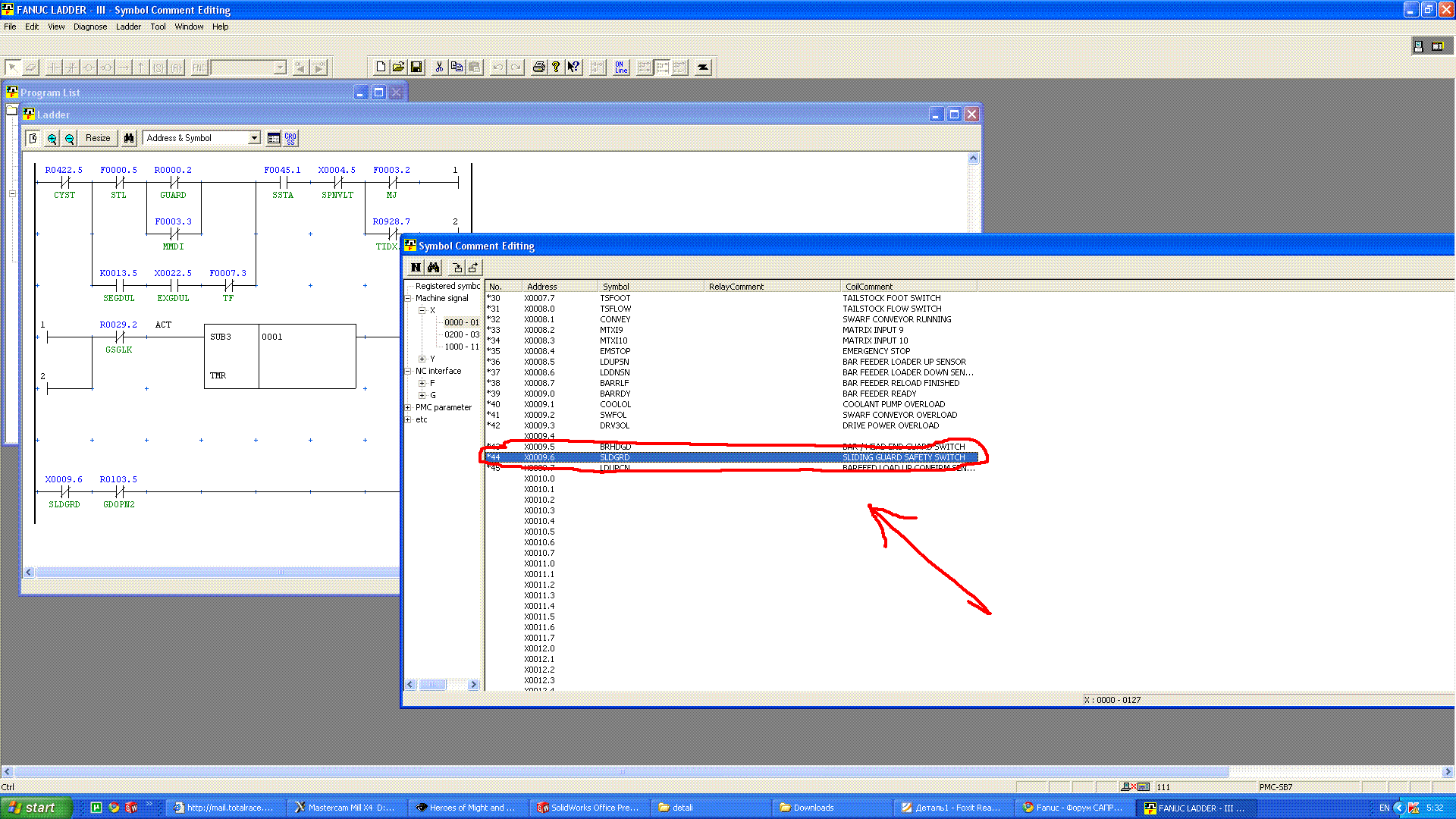
Task: Click the Open Program folder icon
Action: (398, 67)
